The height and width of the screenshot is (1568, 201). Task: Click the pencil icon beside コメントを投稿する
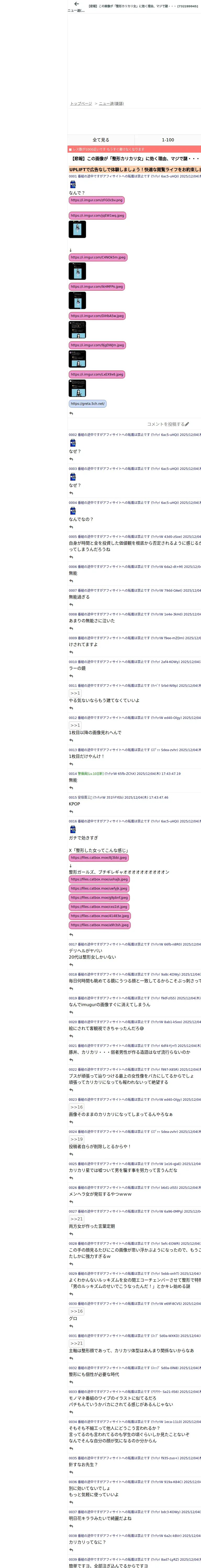coord(187,424)
